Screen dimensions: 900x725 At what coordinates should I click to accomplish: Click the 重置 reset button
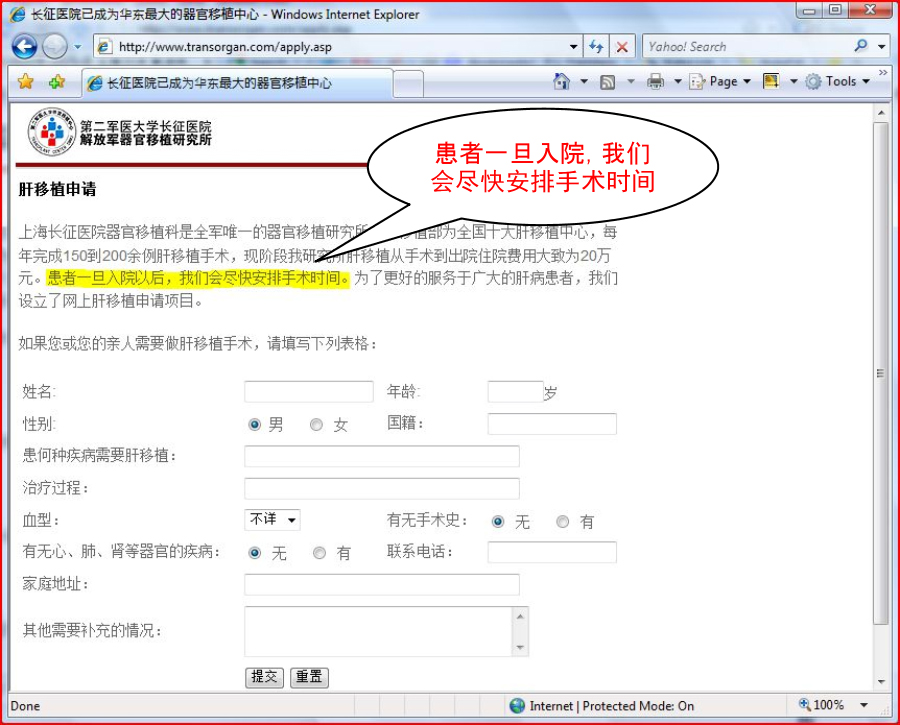pyautogui.click(x=309, y=677)
